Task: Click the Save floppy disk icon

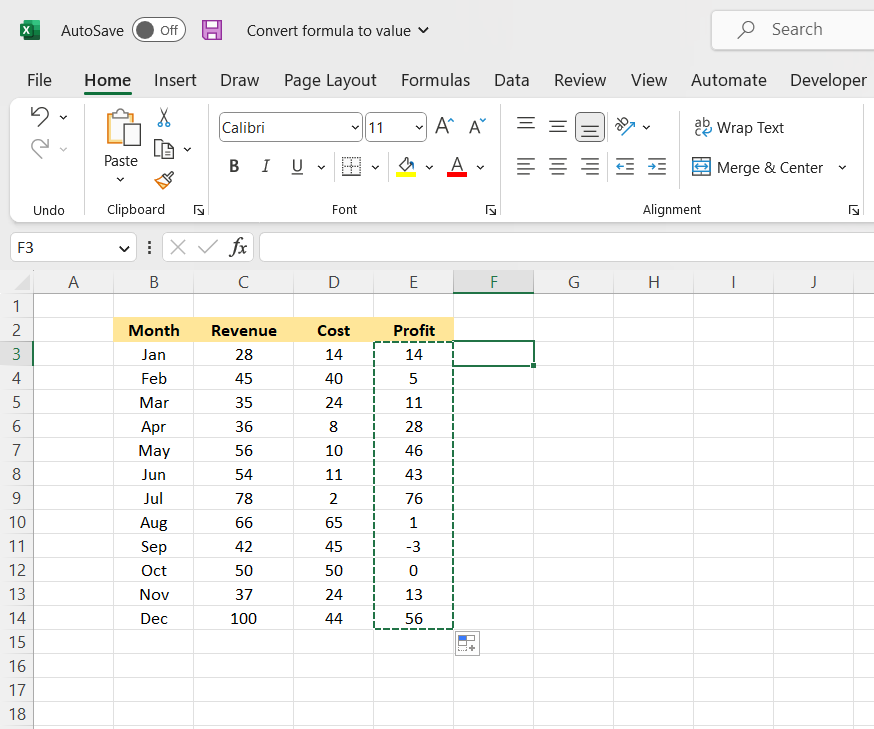Action: pyautogui.click(x=212, y=30)
